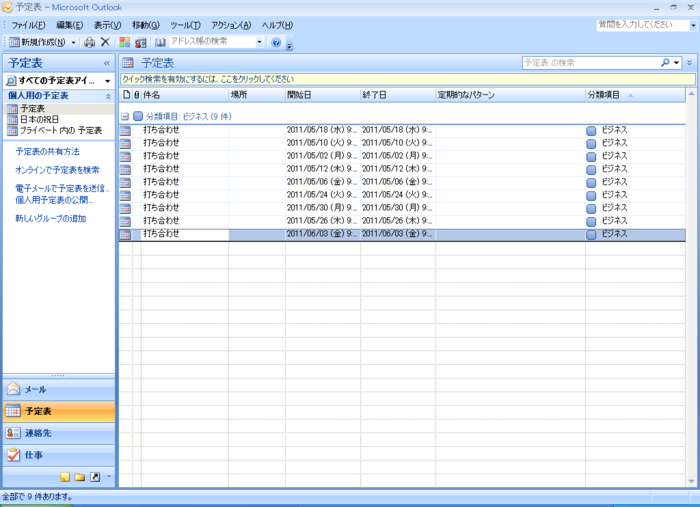Collapse the navigation pane with the double chevron
700x507 pixels.
pyautogui.click(x=107, y=63)
